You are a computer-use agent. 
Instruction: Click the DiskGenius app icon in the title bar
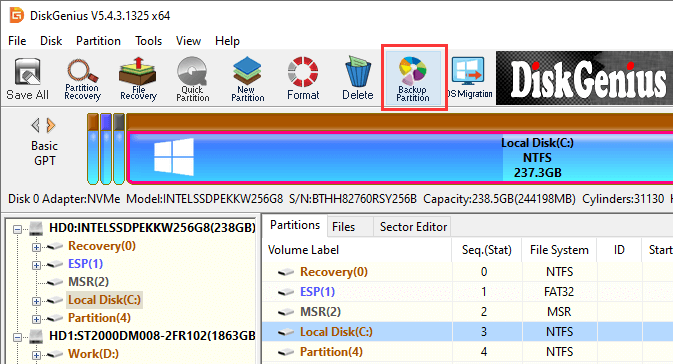click(x=17, y=15)
